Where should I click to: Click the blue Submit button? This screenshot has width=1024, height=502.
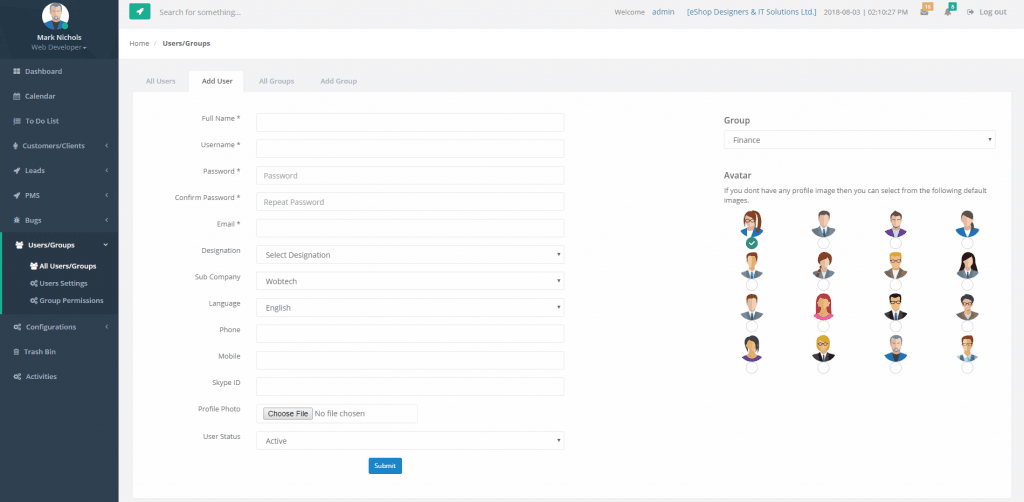click(385, 466)
